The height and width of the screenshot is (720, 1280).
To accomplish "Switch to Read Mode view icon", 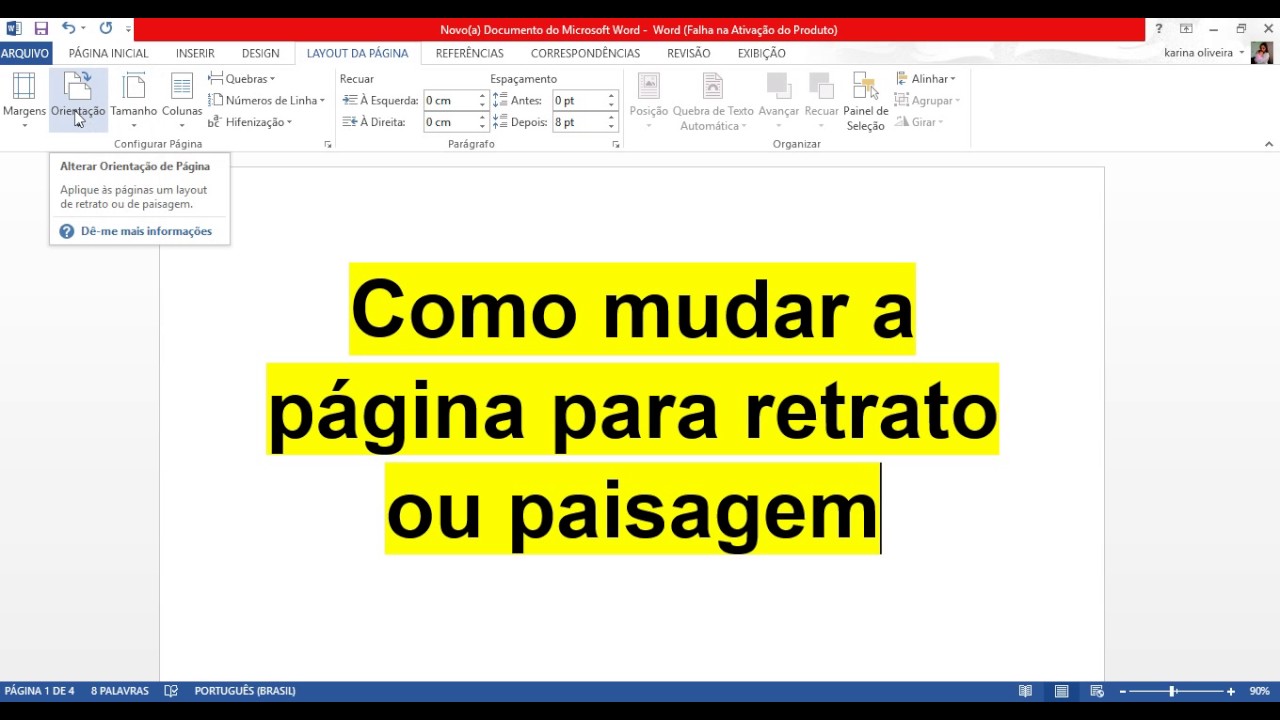I will 1025,691.
